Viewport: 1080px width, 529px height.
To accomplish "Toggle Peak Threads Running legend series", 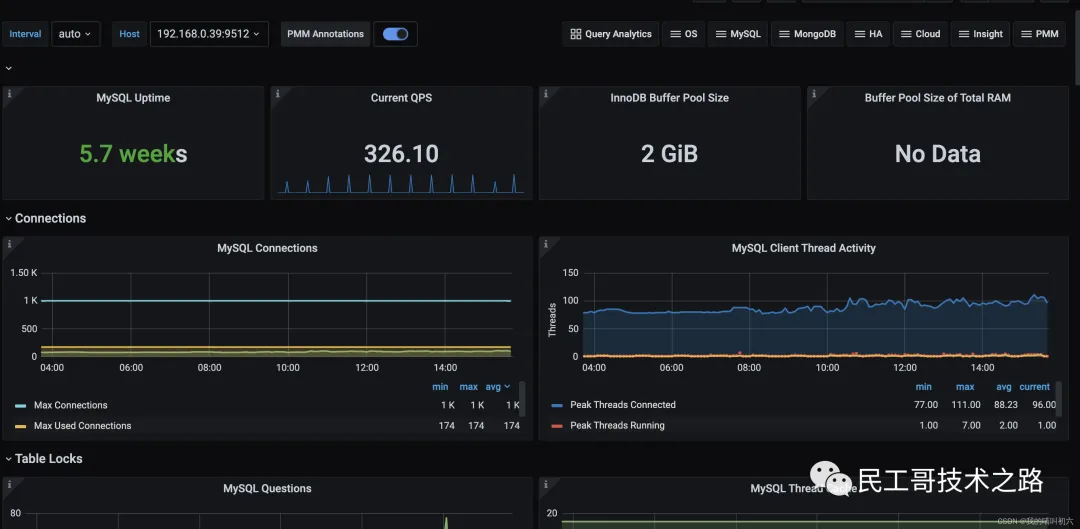I will pyautogui.click(x=617, y=426).
